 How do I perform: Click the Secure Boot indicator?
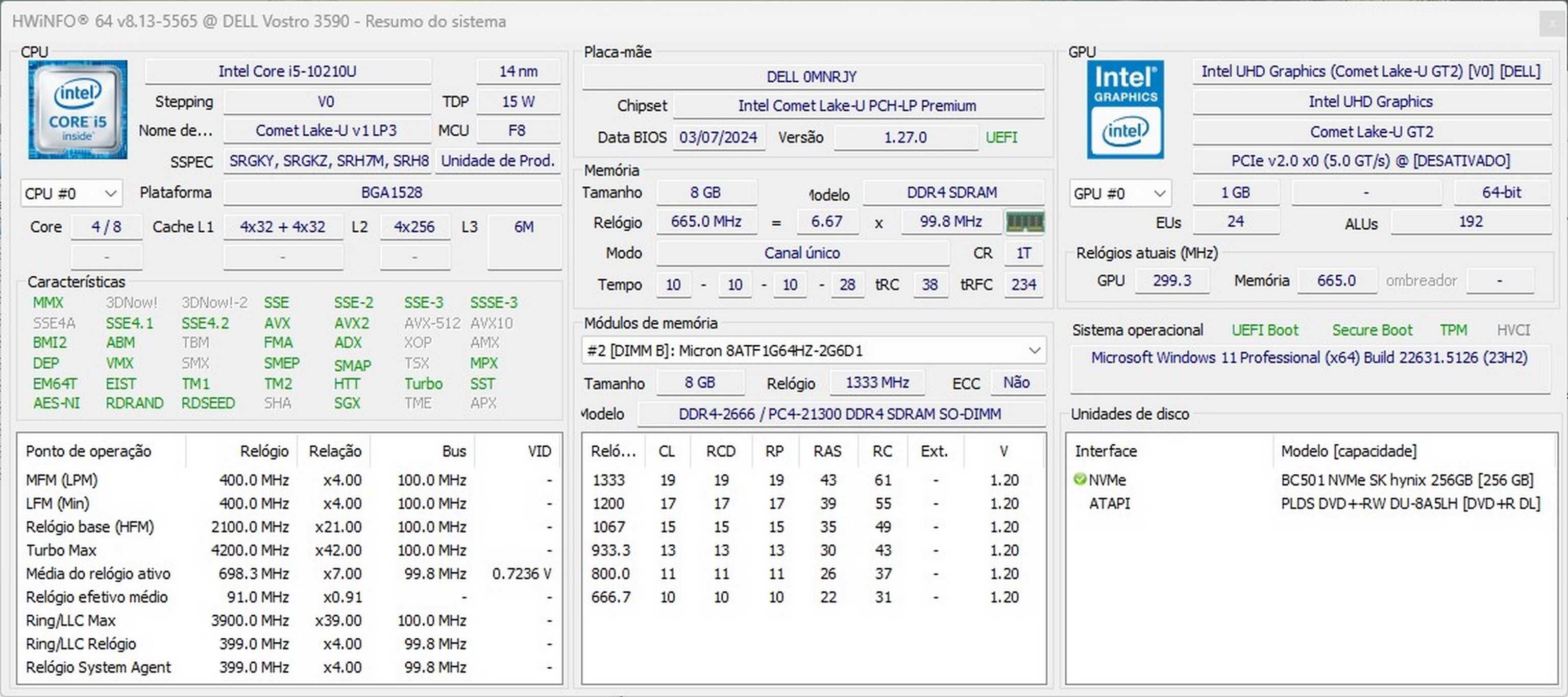(1372, 330)
